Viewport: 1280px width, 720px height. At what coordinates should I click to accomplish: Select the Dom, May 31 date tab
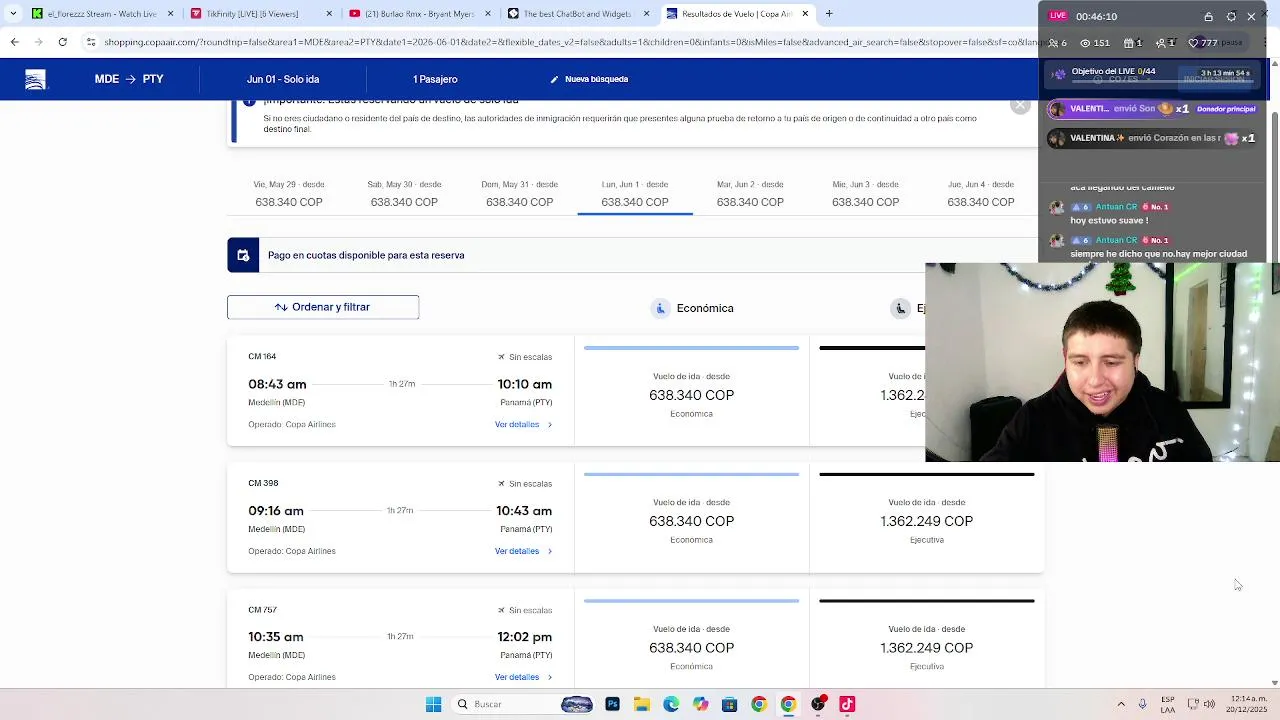(519, 194)
